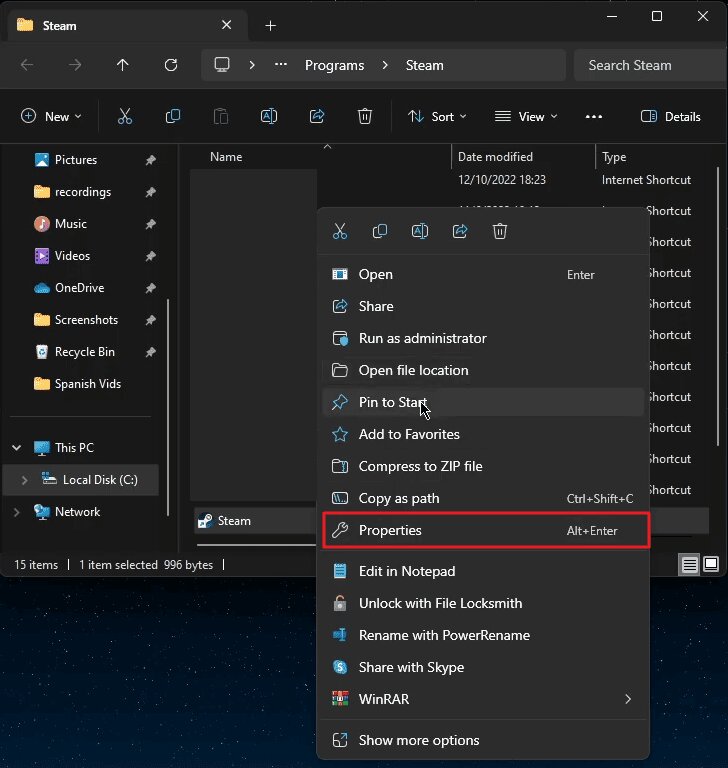Choose Compress to ZIP file
Image resolution: width=728 pixels, height=768 pixels.
coord(483,466)
